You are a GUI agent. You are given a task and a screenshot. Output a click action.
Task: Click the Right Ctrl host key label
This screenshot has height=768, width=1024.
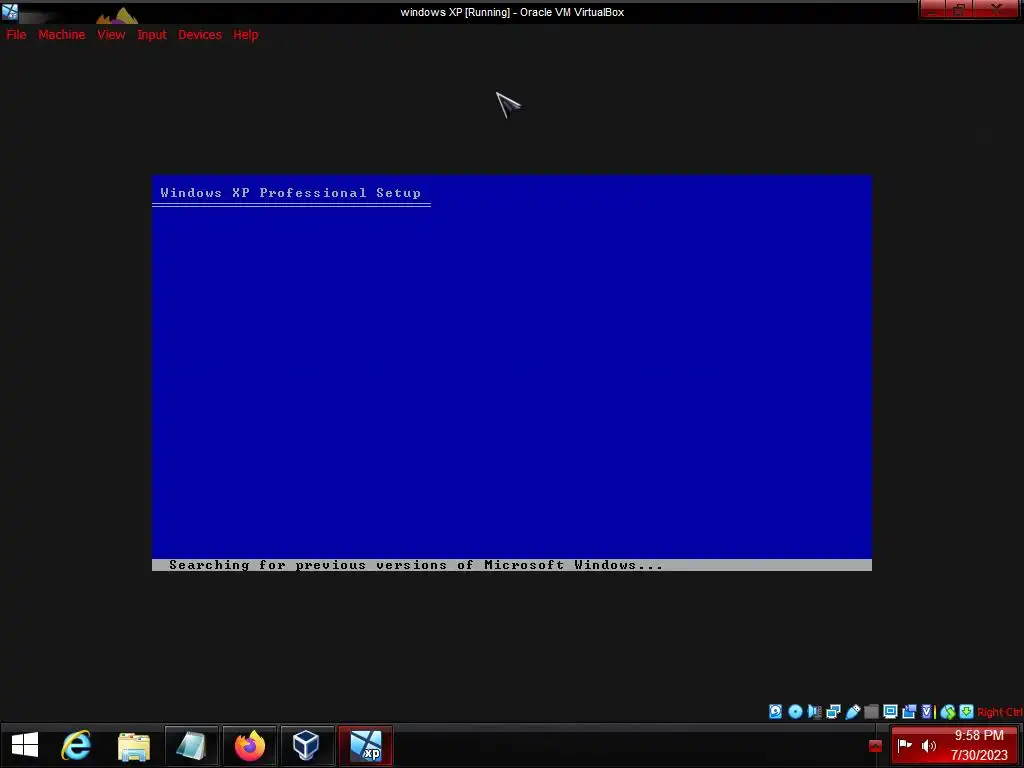coord(1000,712)
